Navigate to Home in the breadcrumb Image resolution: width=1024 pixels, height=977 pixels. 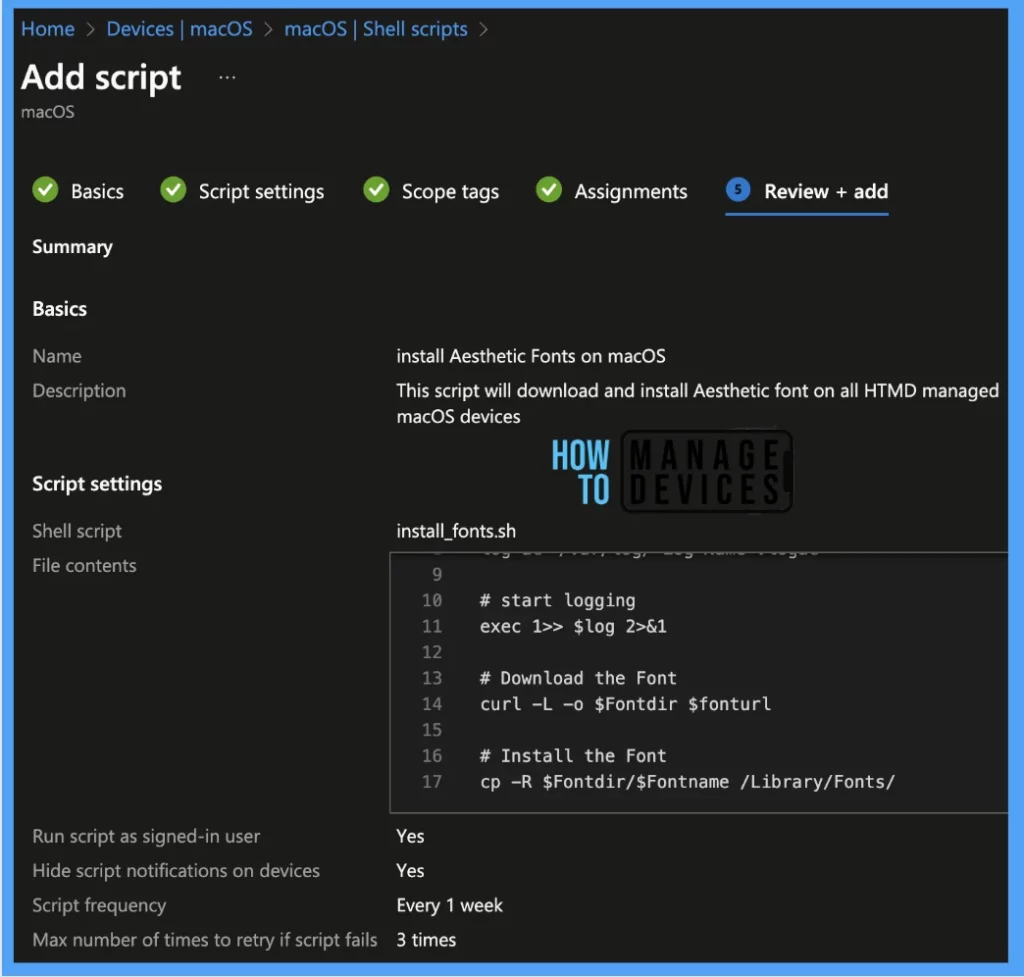48,29
